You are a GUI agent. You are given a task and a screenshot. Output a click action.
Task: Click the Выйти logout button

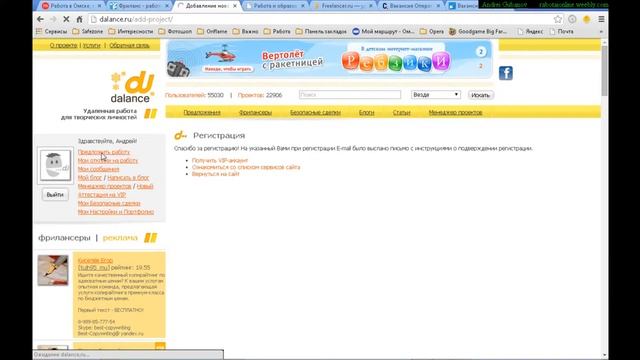pos(55,195)
